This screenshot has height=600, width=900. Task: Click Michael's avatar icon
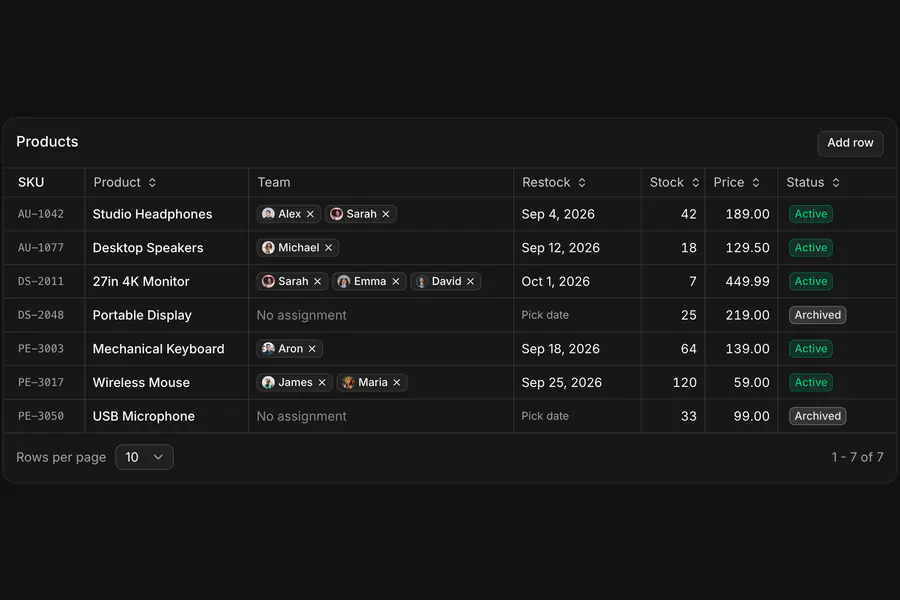[268, 247]
